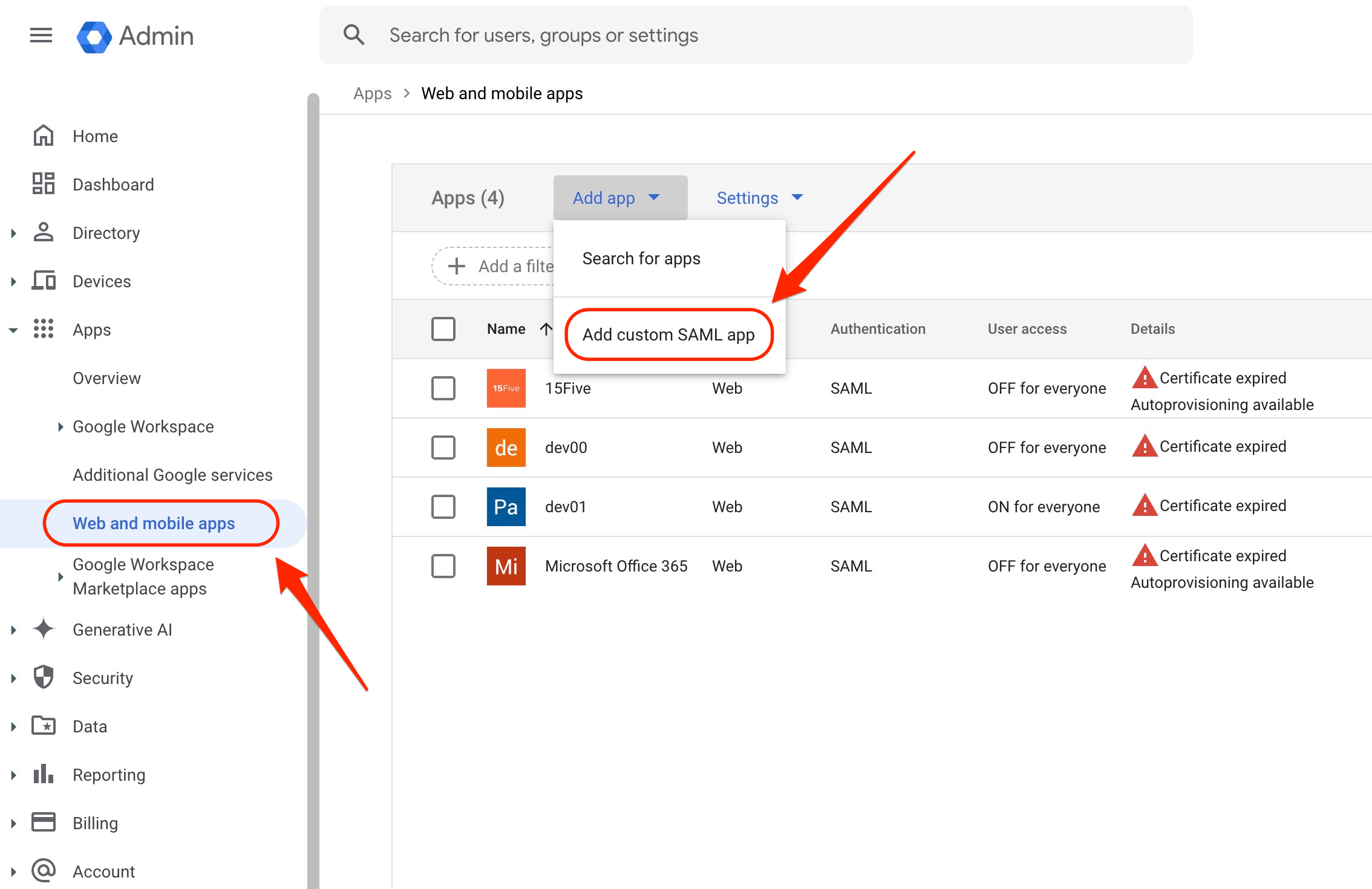The width and height of the screenshot is (1372, 889).
Task: Expand the Directory section arrow
Action: (x=13, y=233)
